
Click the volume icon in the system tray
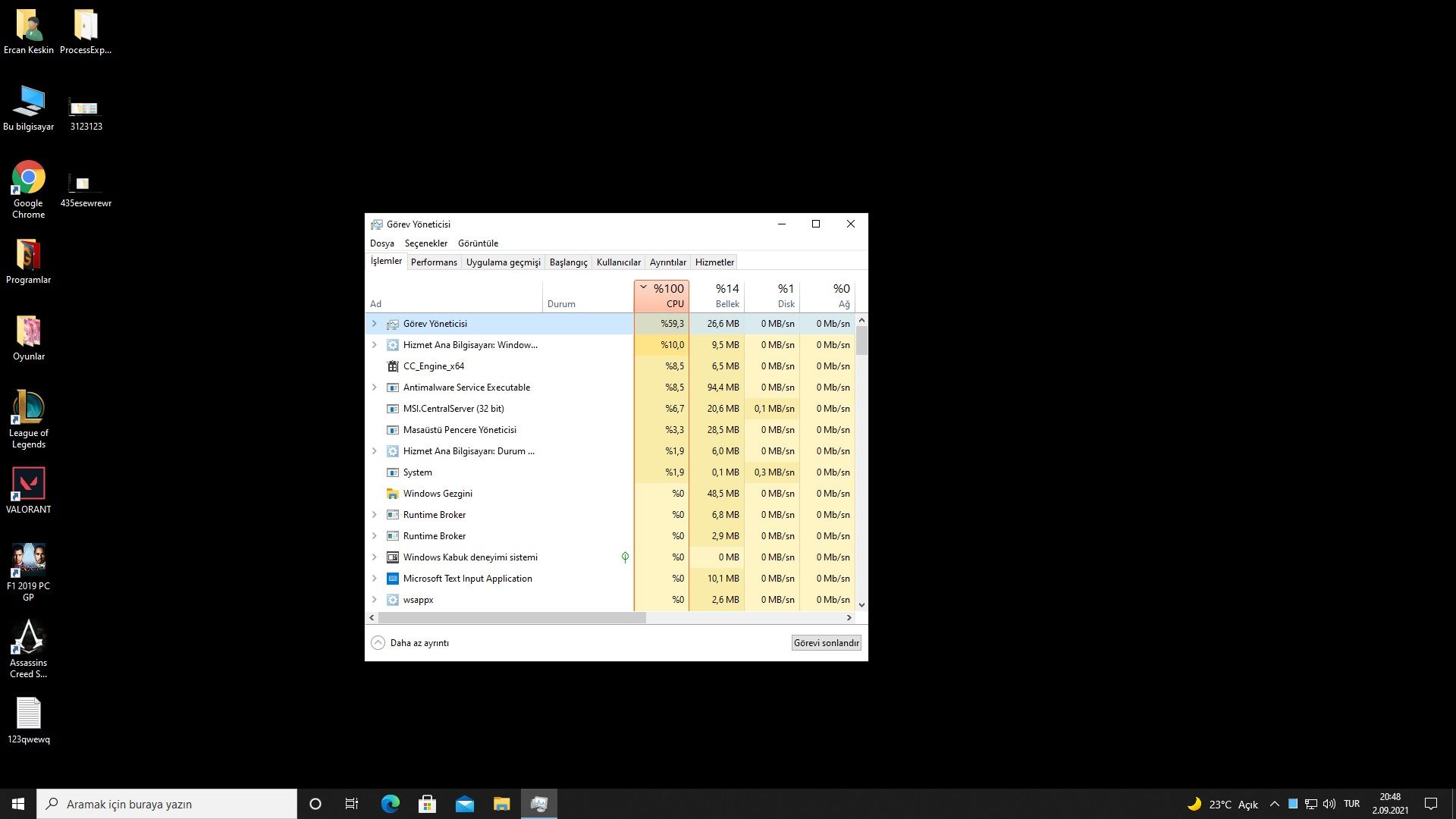click(1329, 804)
